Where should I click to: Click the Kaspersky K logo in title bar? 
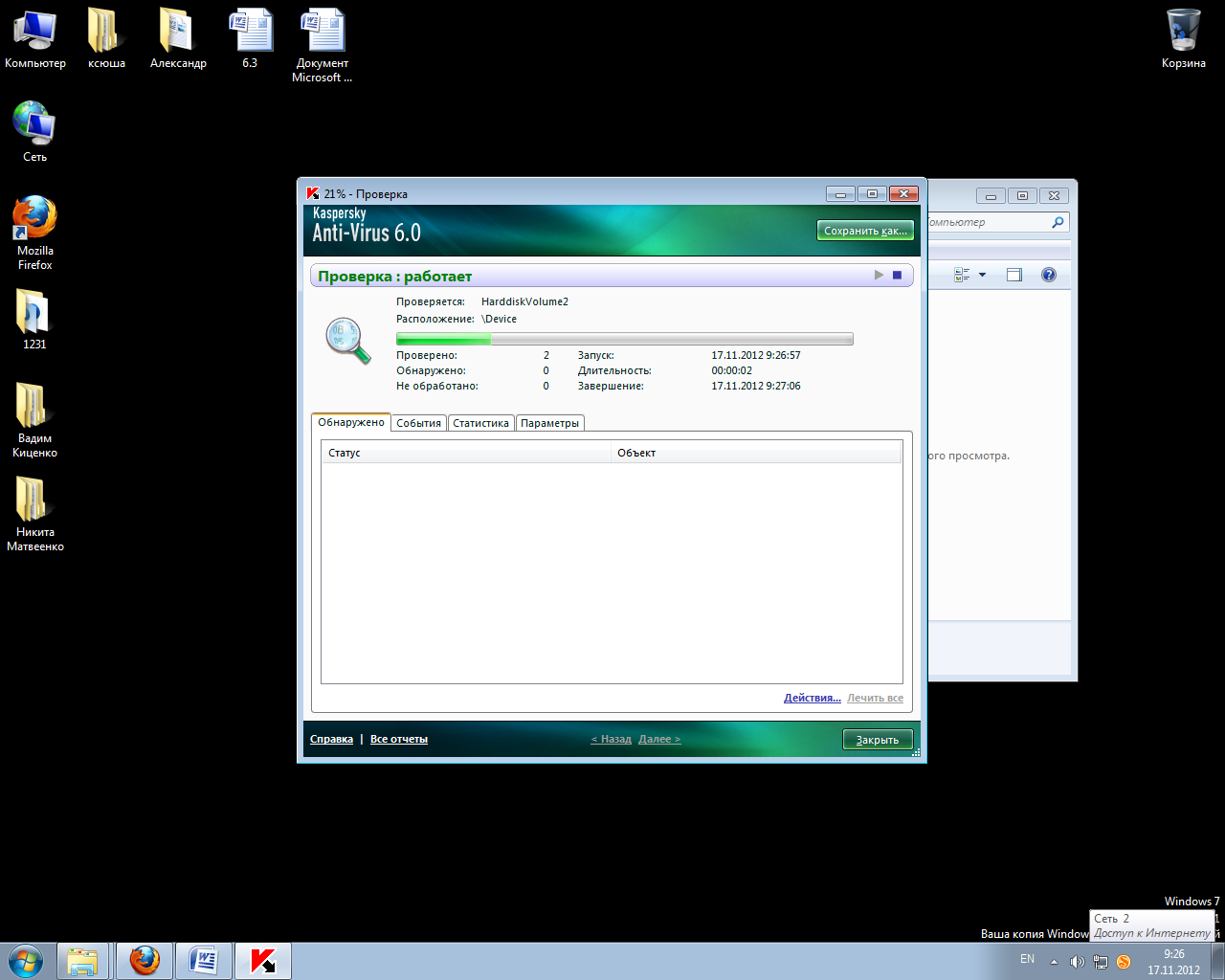click(x=312, y=193)
